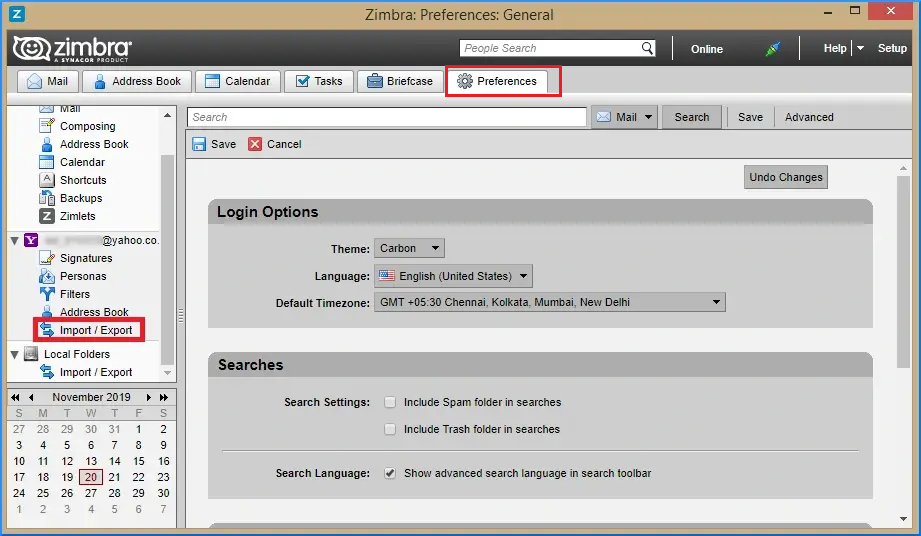Go to next month in mini calendar
This screenshot has width=921, height=536.
(149, 397)
